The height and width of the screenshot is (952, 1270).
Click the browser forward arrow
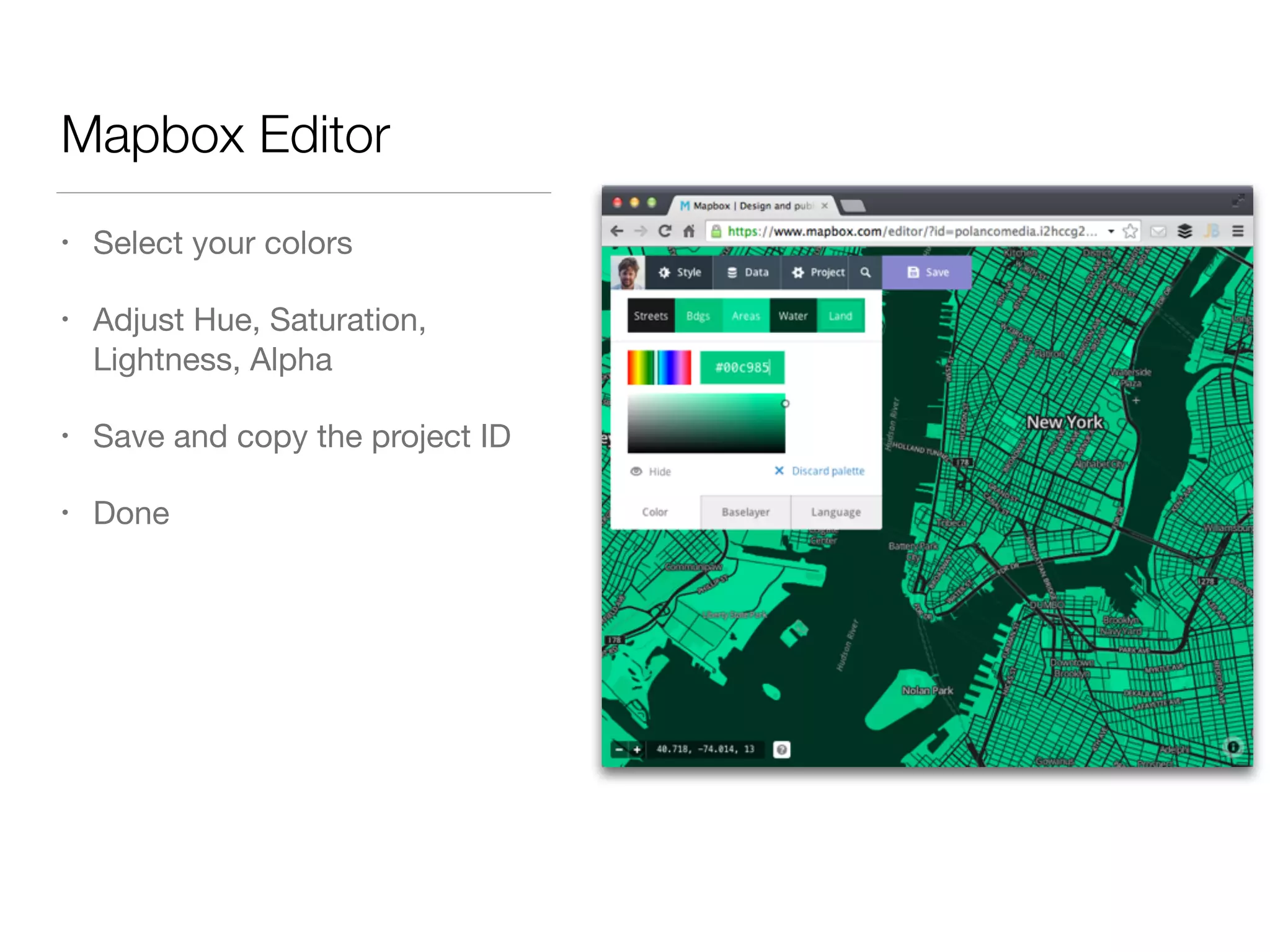pyautogui.click(x=641, y=231)
